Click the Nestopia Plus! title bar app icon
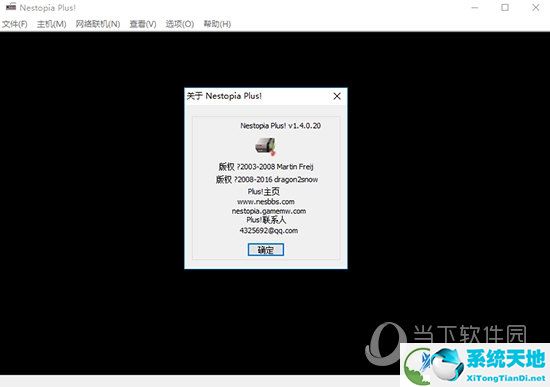550x387 pixels. click(11, 7)
